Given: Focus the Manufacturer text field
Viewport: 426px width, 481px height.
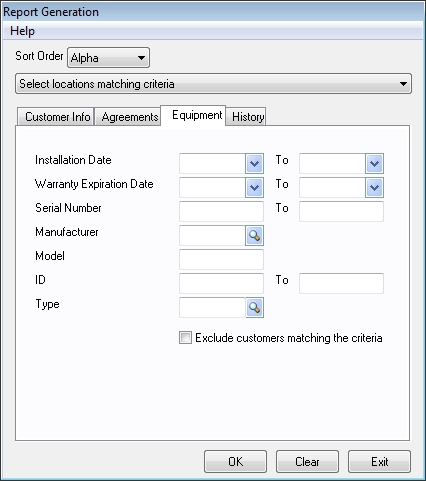Looking at the screenshot, I should click(x=212, y=236).
